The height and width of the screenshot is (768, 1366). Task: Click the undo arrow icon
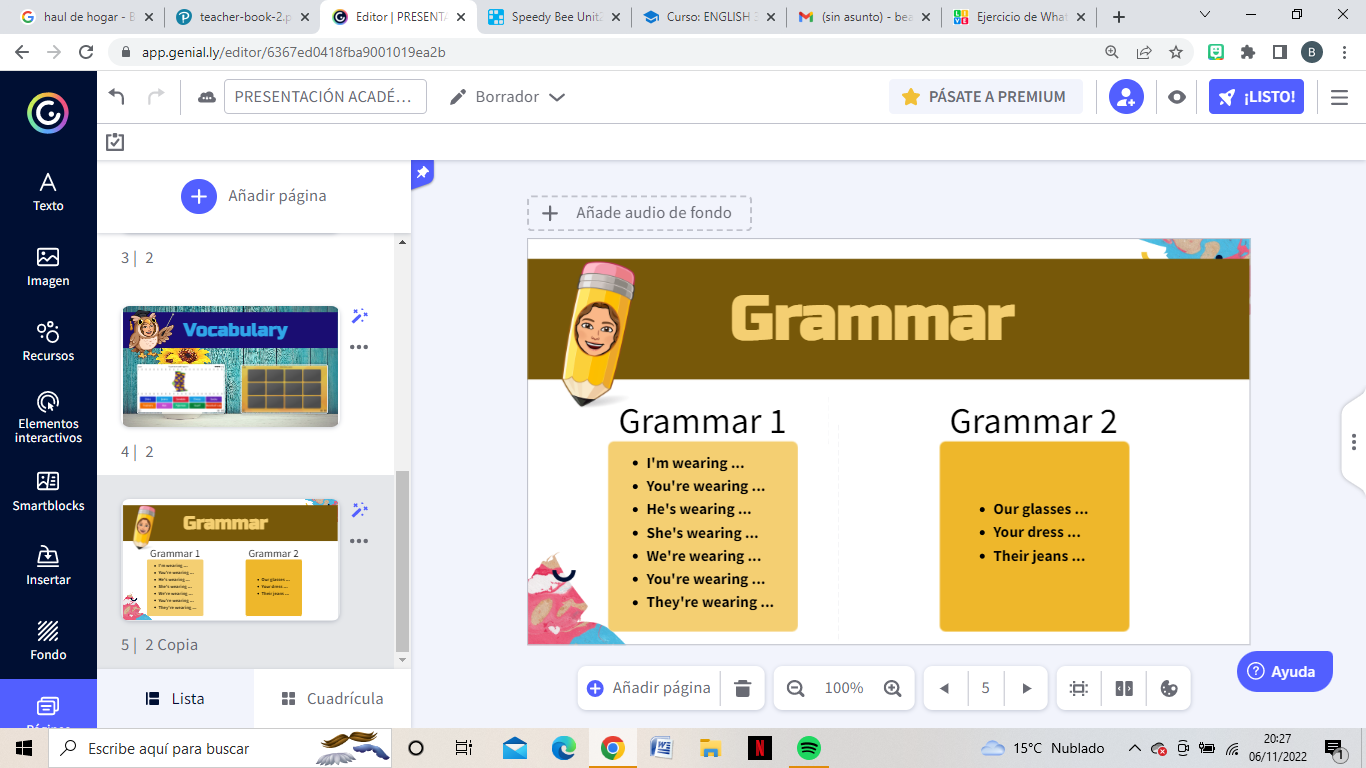(117, 97)
